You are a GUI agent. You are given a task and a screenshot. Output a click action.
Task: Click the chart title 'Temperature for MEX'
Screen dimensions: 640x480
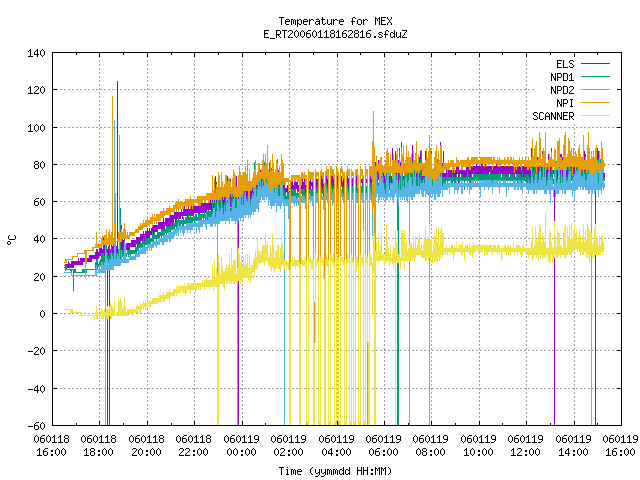coord(335,21)
